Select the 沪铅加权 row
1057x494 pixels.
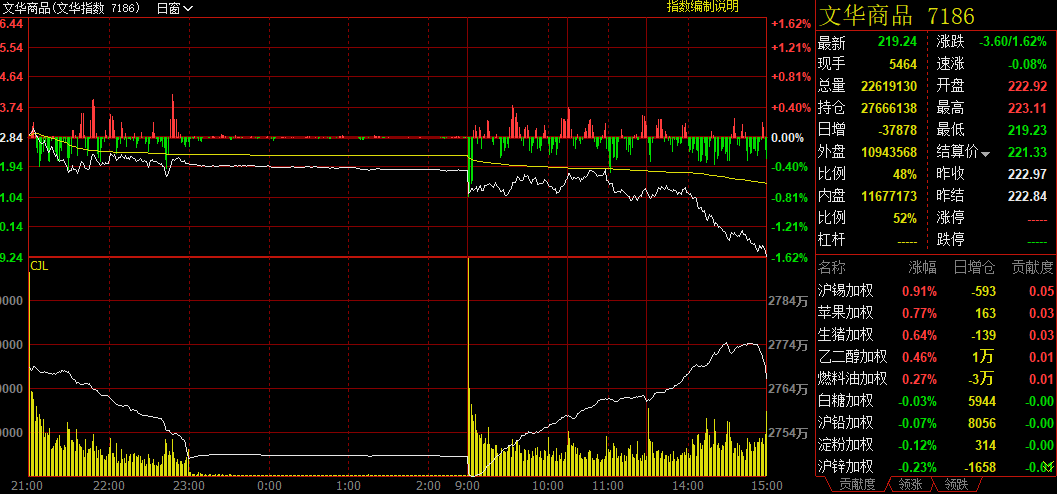pyautogui.click(x=846, y=422)
